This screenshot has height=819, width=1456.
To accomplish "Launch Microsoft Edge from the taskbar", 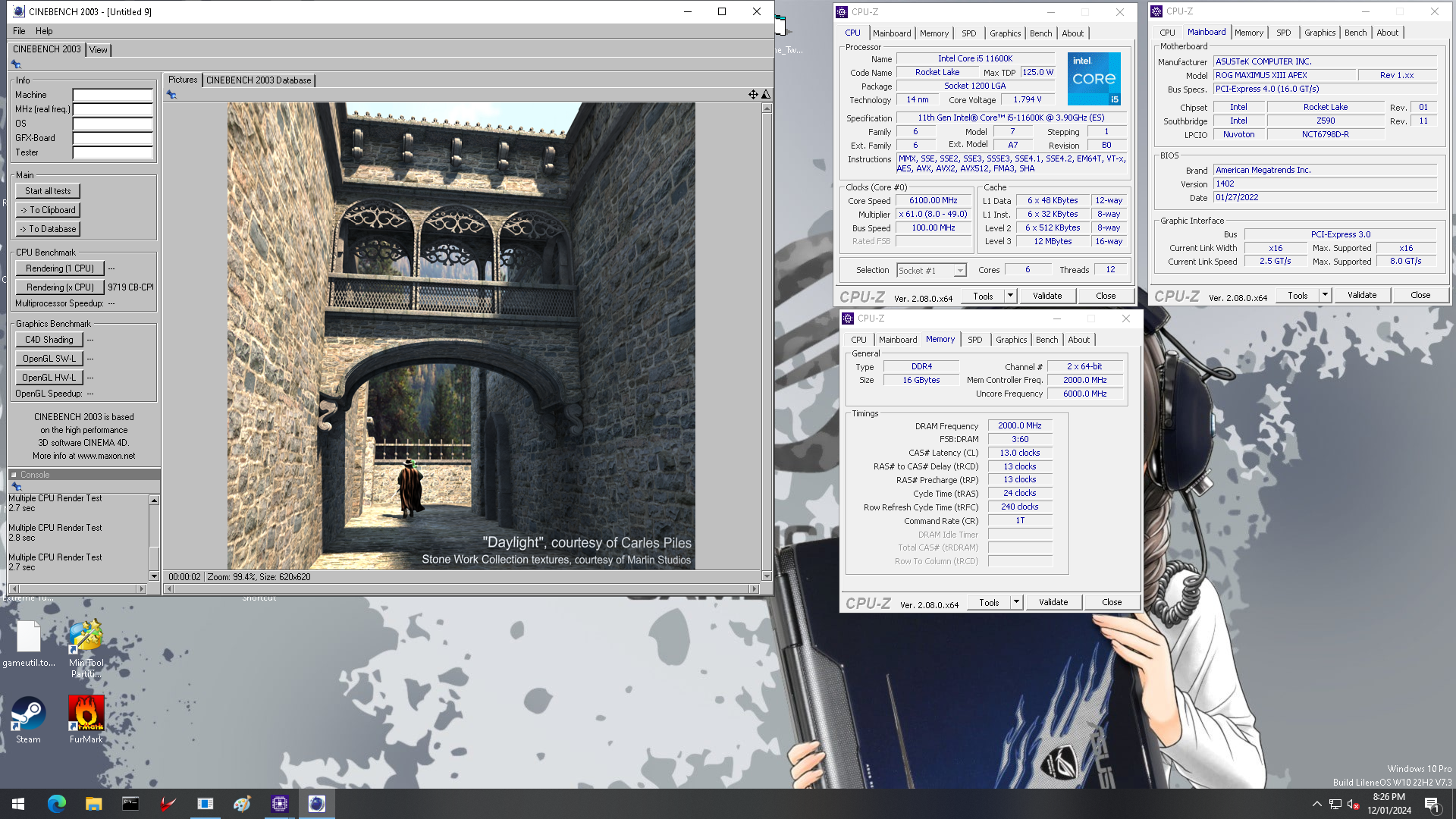I will coord(57,804).
